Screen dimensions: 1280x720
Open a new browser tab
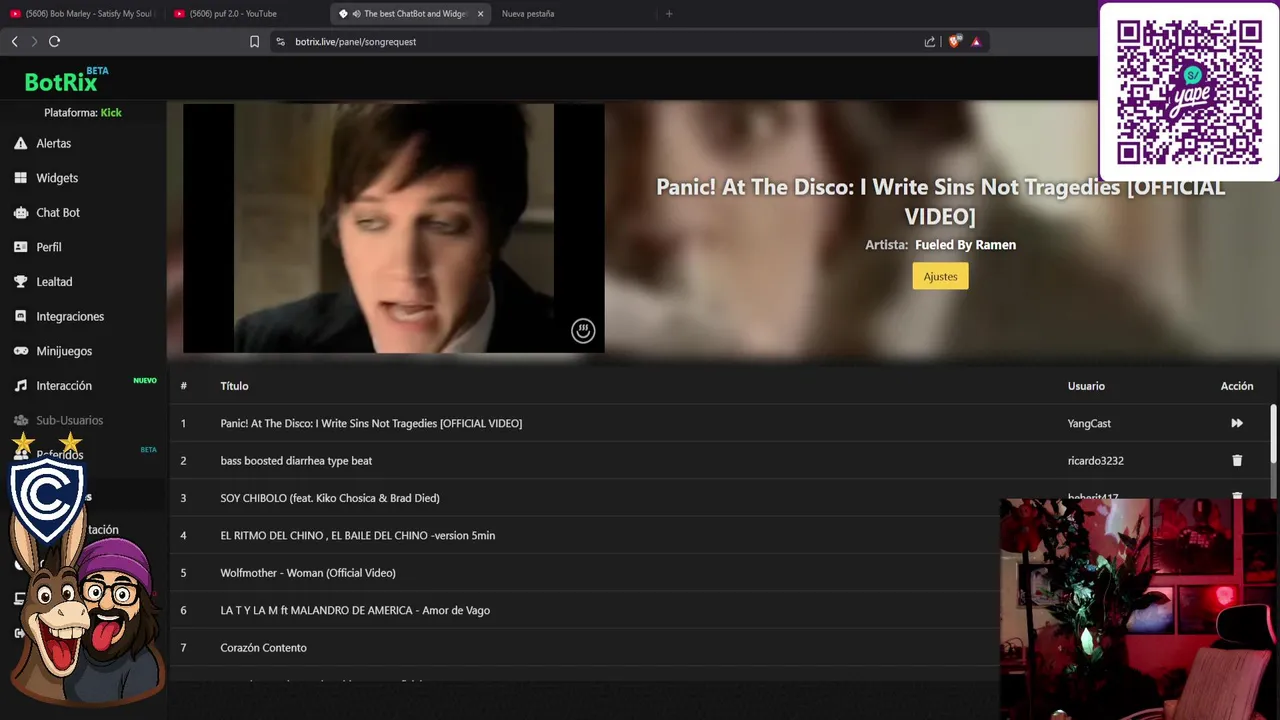(x=669, y=14)
